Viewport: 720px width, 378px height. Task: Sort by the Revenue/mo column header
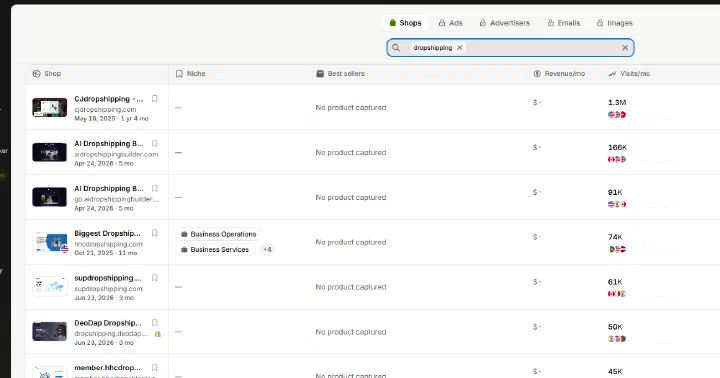tap(559, 73)
